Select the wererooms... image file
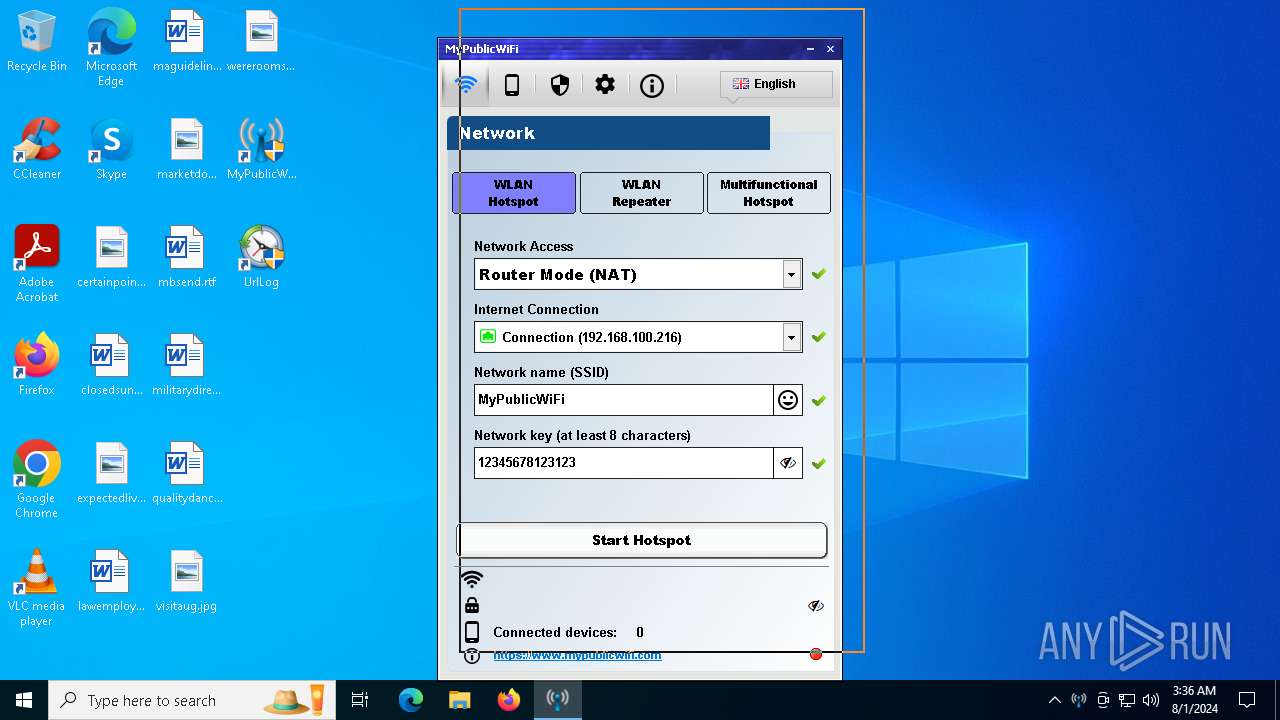This screenshot has height=720, width=1280. click(x=262, y=42)
